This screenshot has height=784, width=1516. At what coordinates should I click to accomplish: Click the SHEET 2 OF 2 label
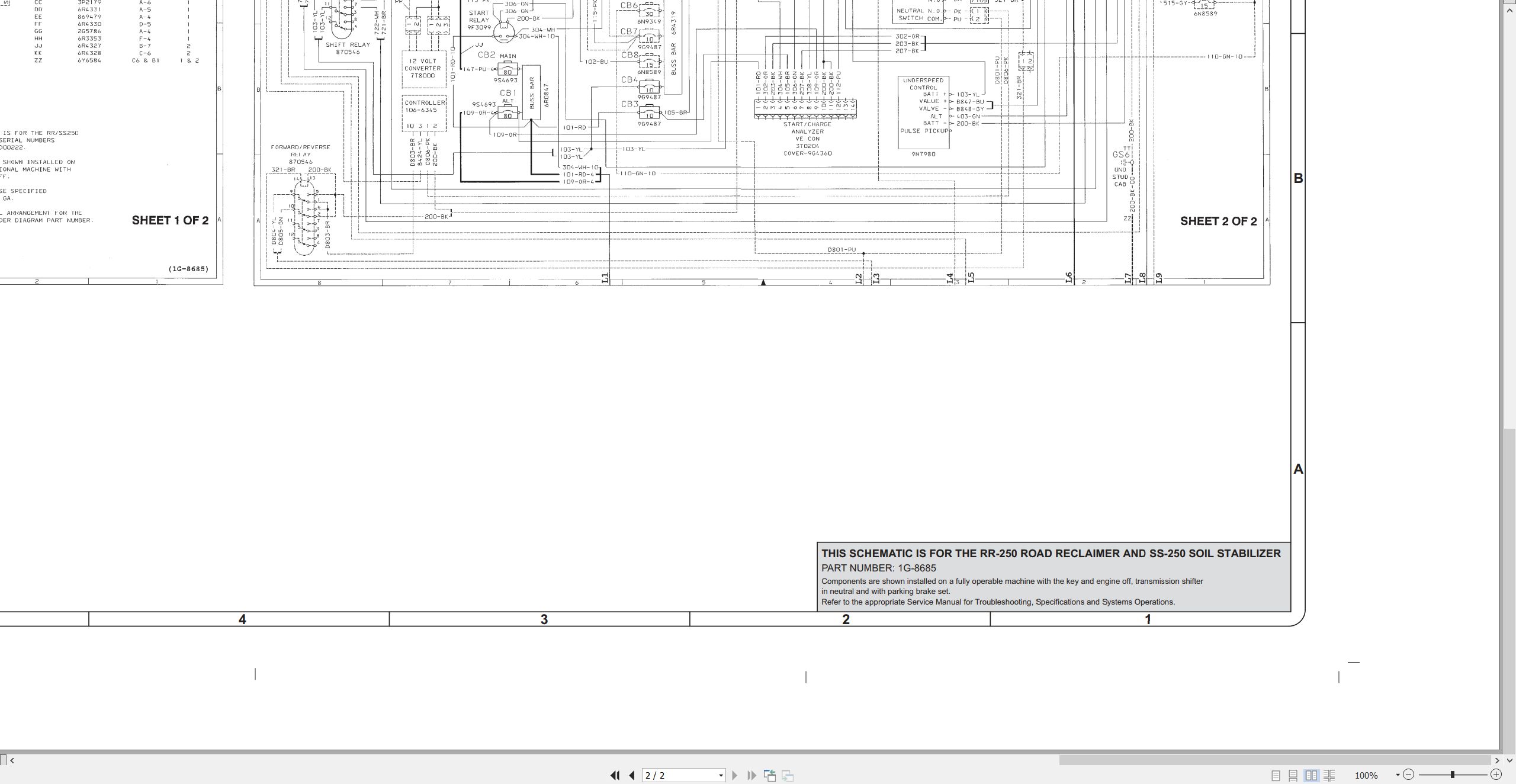(x=1218, y=221)
